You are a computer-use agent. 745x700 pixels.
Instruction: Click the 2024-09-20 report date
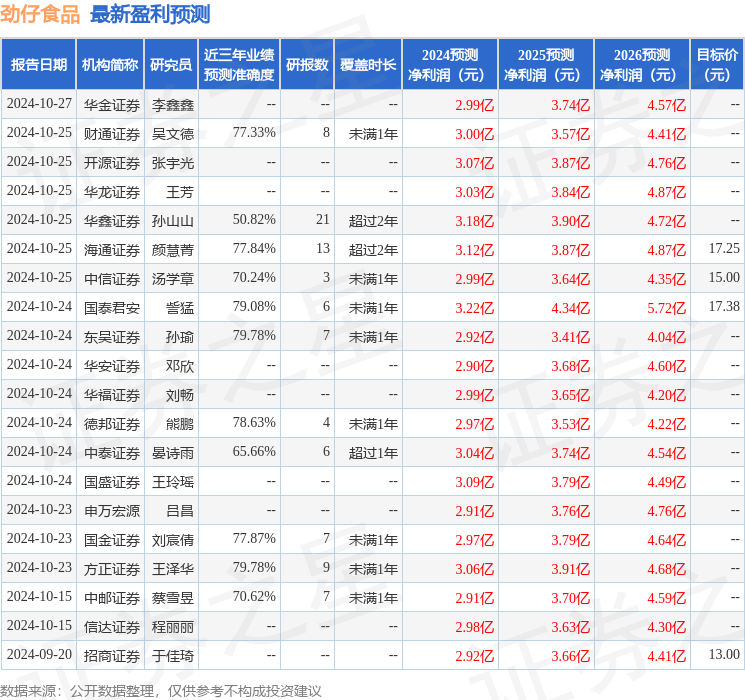(x=39, y=654)
